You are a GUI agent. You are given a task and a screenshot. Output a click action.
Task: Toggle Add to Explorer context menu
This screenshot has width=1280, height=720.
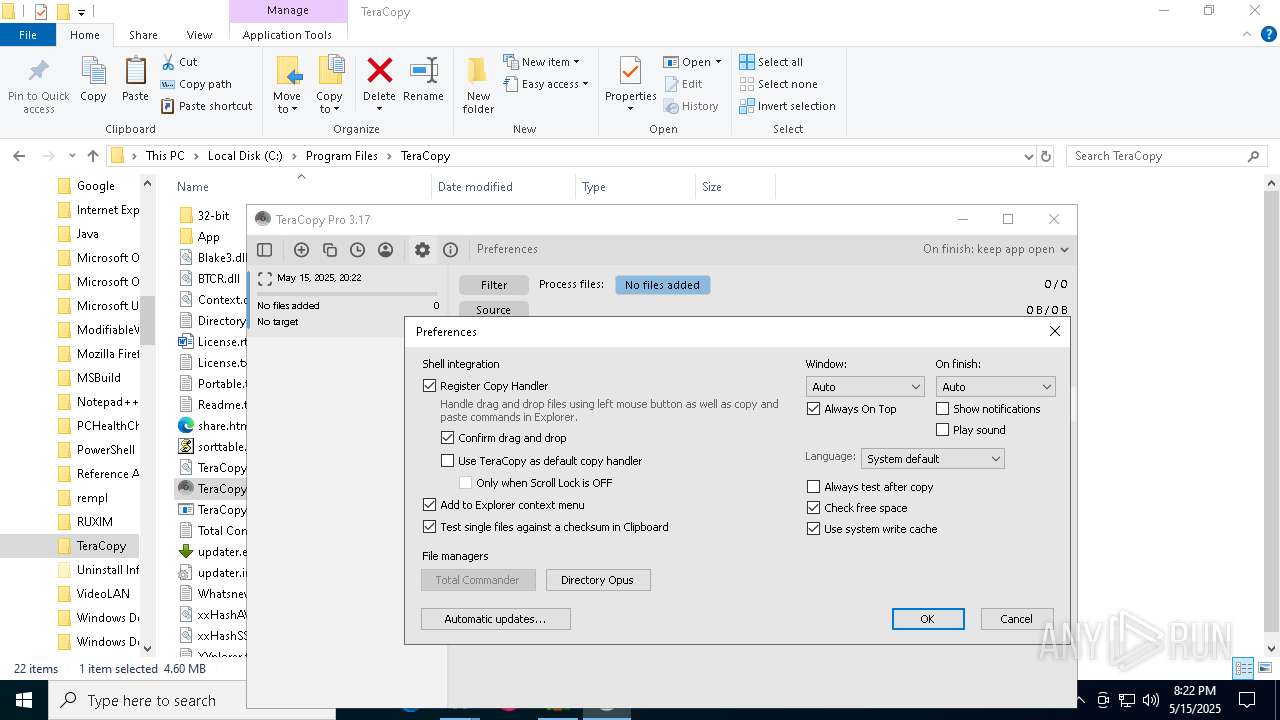tap(430, 505)
